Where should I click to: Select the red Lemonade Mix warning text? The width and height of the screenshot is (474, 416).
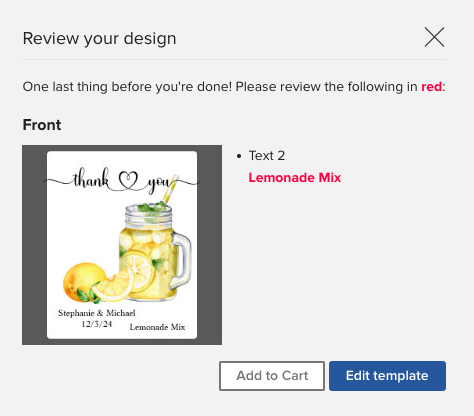[x=295, y=177]
